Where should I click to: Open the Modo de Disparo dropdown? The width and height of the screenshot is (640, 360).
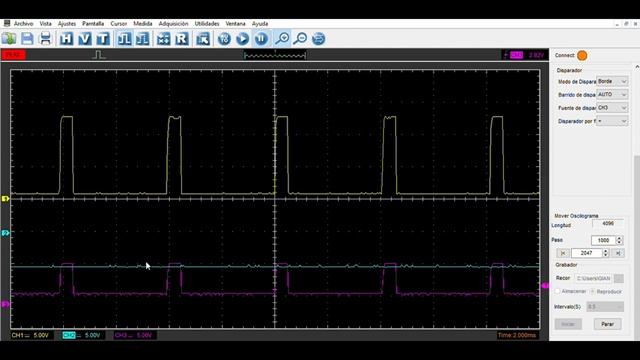[x=612, y=82]
